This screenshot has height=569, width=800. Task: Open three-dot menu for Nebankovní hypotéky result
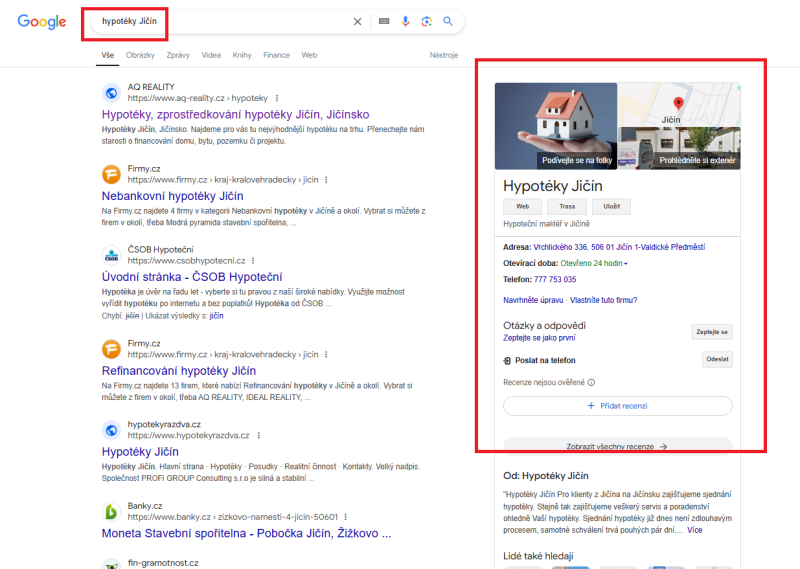(326, 180)
